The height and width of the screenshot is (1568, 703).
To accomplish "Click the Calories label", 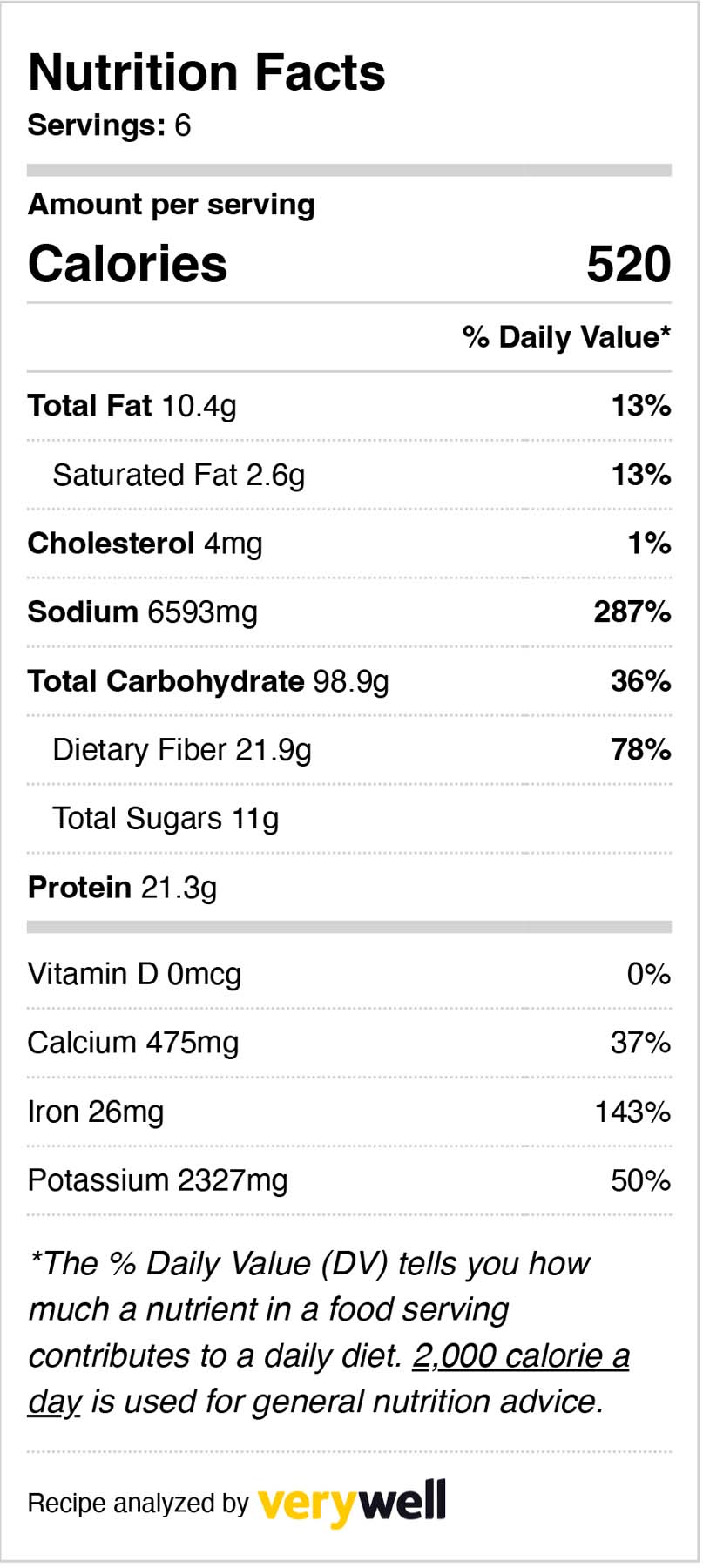I will [x=127, y=264].
